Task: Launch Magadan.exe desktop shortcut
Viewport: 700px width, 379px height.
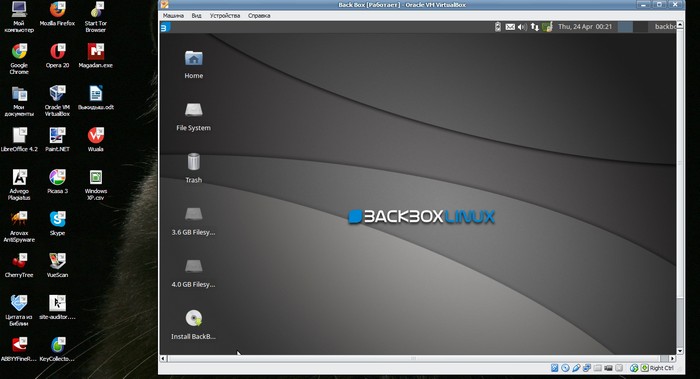Action: point(96,55)
